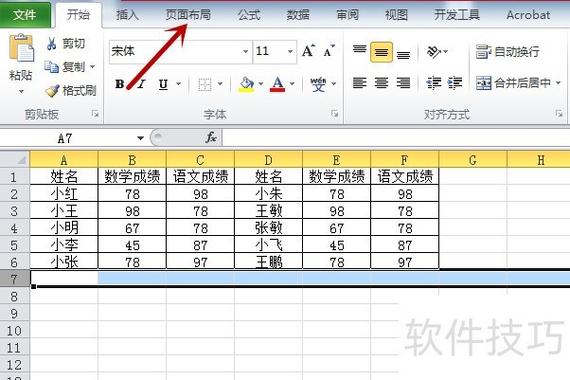Increase font size with large A

[309, 51]
